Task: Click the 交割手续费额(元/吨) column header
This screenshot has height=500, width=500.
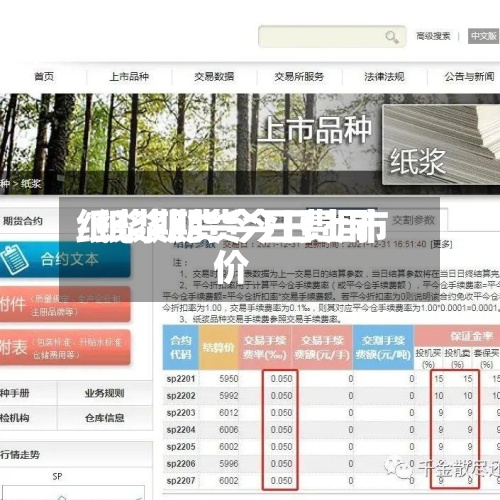Action: [x=383, y=347]
